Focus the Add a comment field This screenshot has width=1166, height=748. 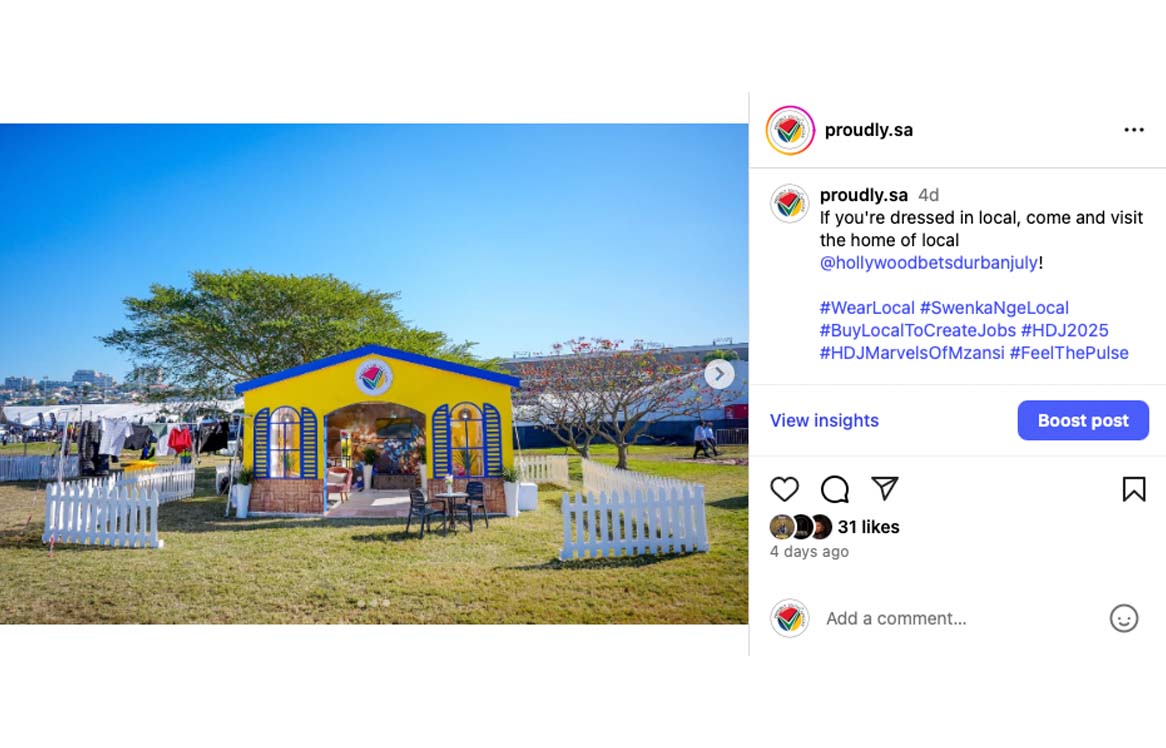pyautogui.click(x=959, y=619)
